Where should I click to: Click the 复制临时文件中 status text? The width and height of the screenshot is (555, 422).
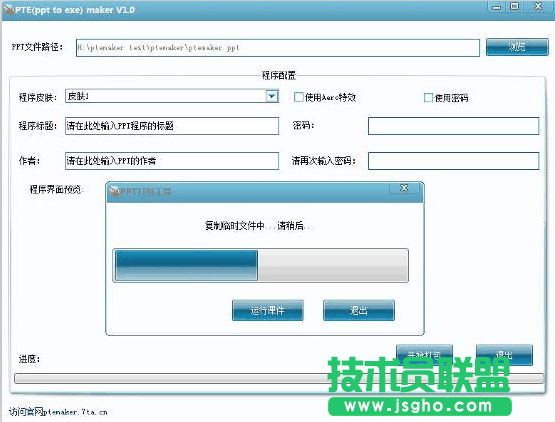click(259, 226)
